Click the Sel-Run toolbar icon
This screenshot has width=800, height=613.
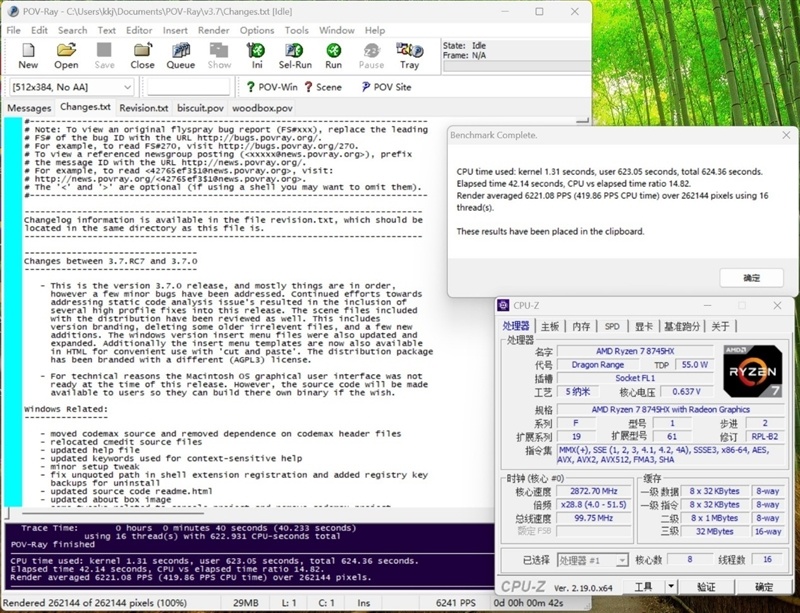coord(294,50)
